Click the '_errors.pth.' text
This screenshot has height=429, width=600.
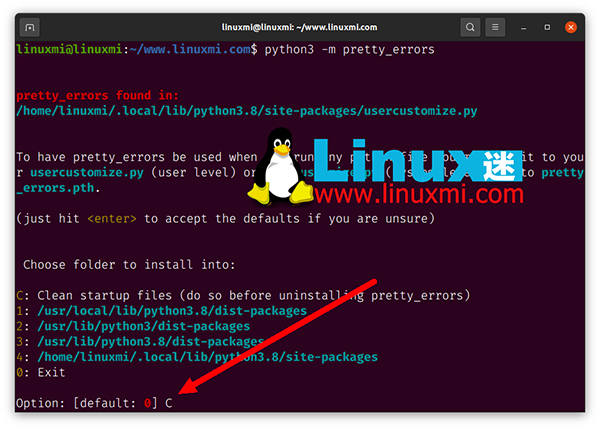58,188
